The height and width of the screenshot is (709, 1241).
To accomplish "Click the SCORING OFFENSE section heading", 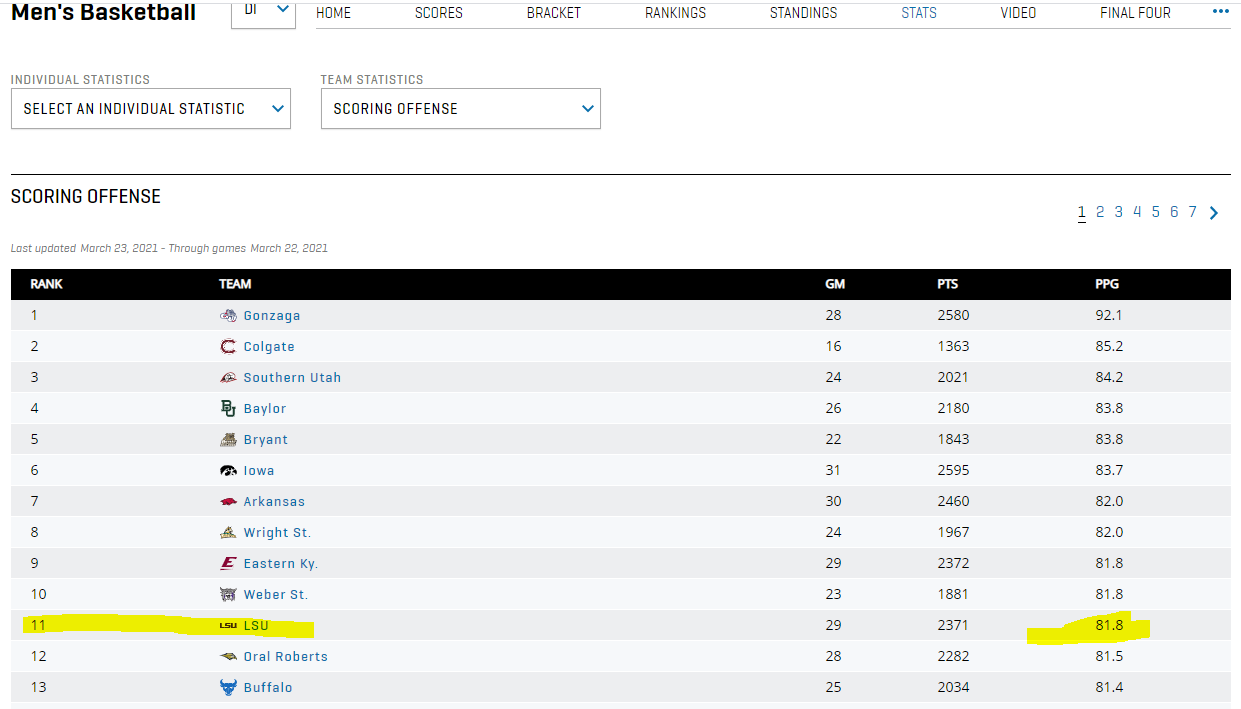I will tap(86, 196).
